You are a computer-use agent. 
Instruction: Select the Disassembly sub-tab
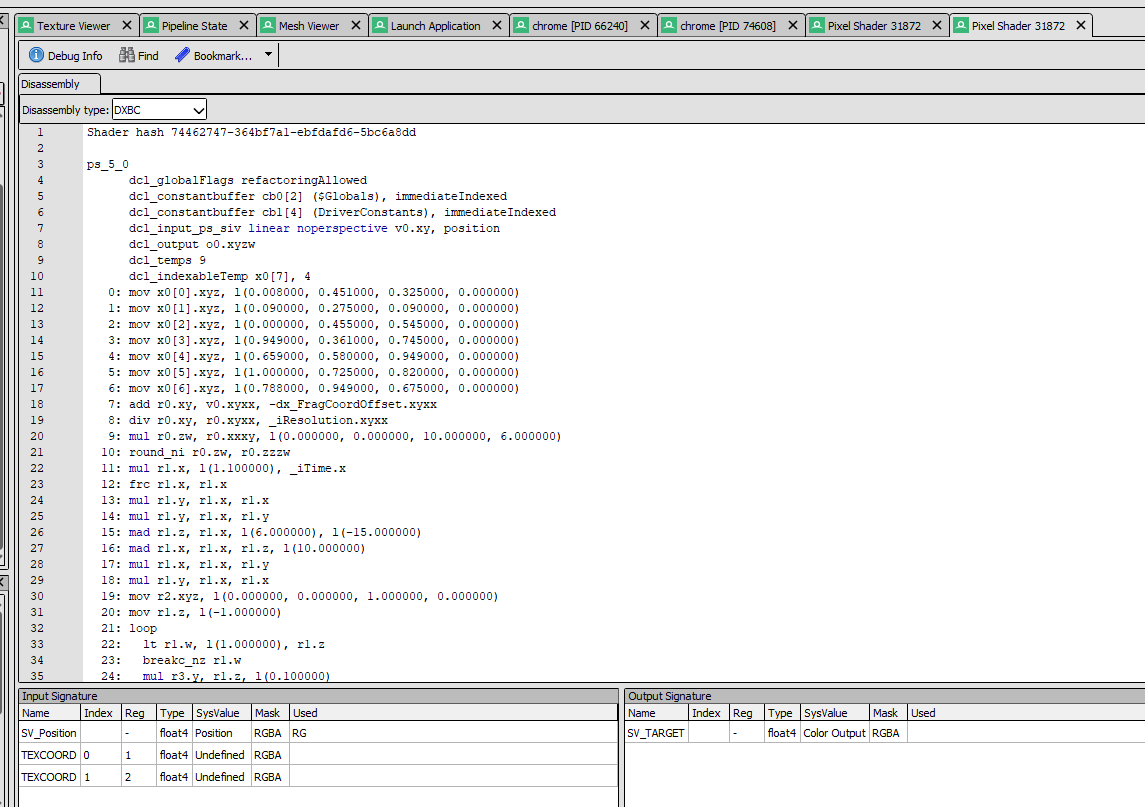(x=58, y=84)
